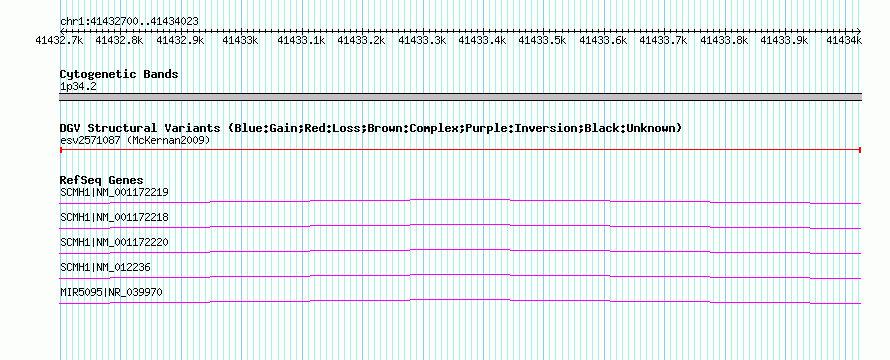Click the 41432.8k ruler label
The image size is (890, 360).
[x=120, y=40]
